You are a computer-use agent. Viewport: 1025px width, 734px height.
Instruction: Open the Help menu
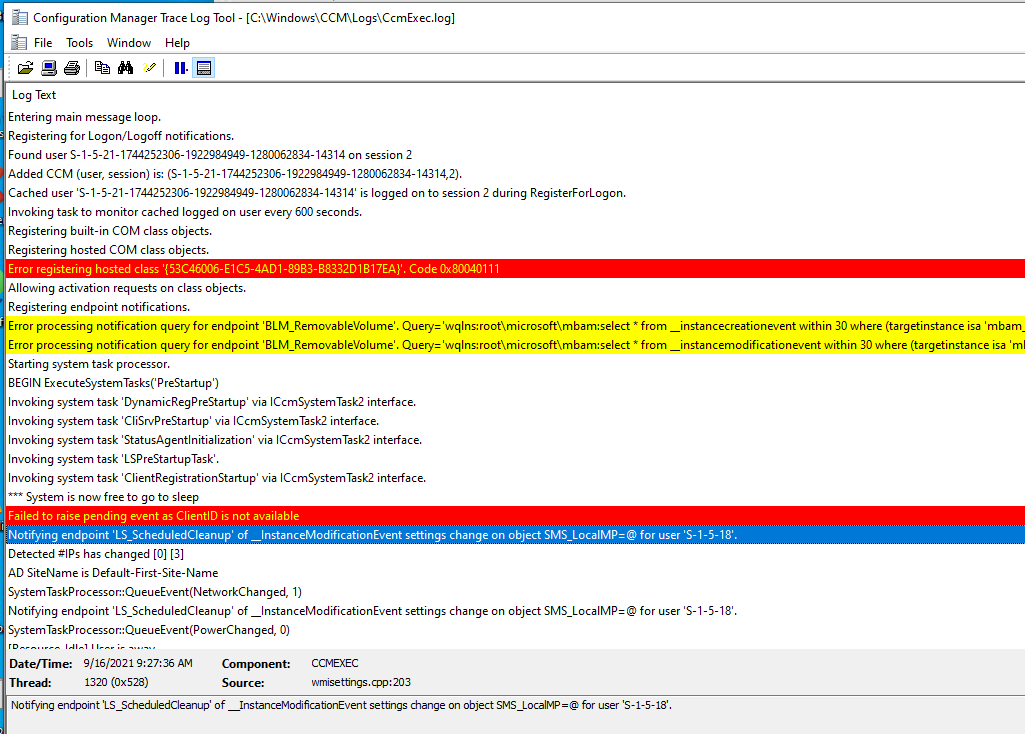point(177,42)
